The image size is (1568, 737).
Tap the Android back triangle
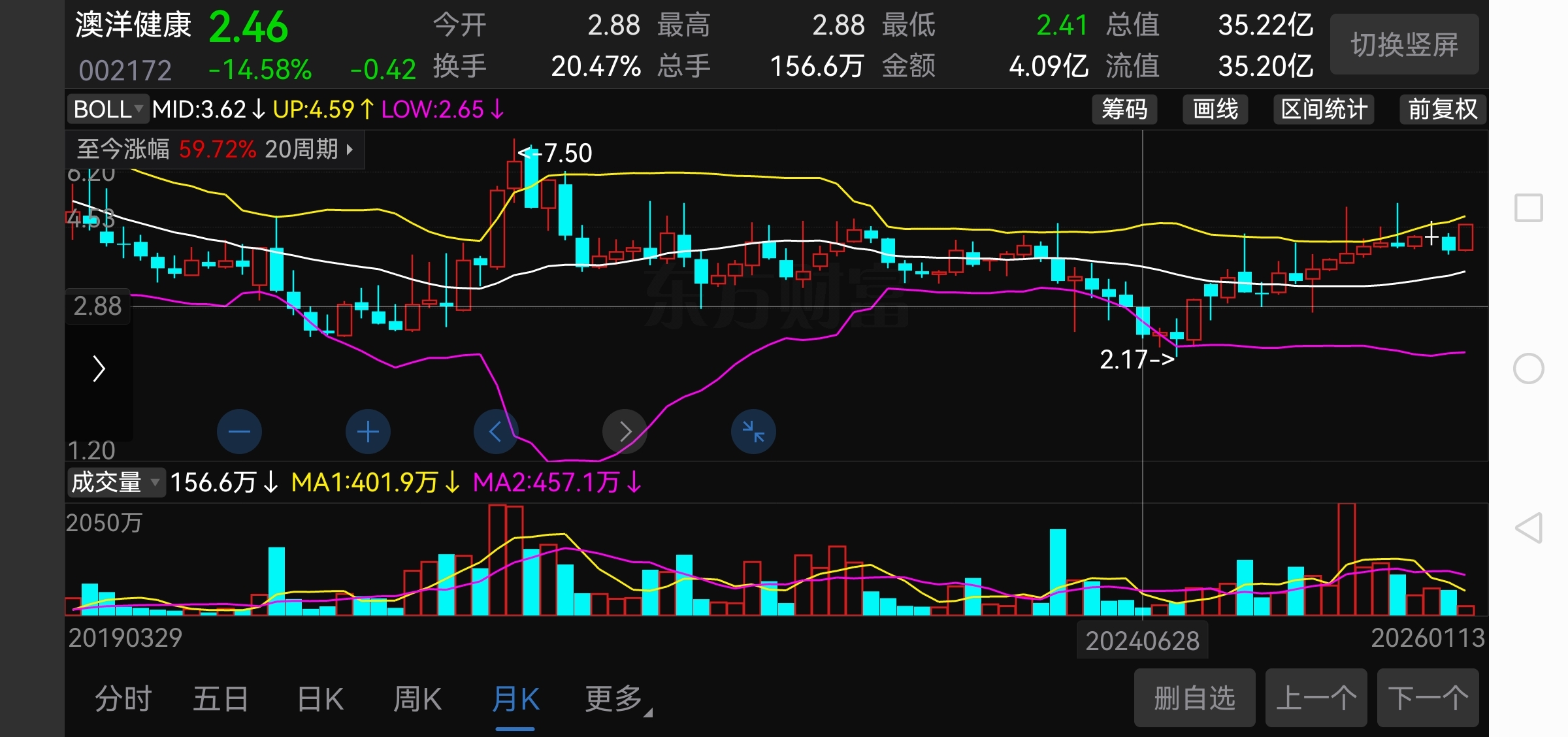[x=1528, y=528]
